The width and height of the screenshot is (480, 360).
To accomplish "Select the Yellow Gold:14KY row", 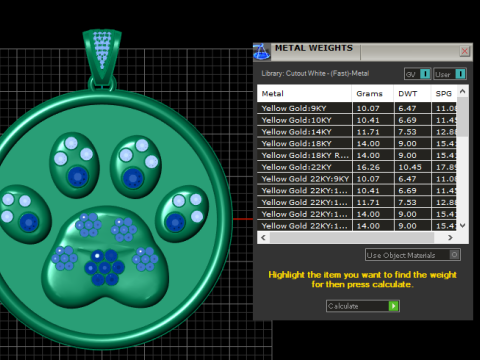I will click(357, 132).
